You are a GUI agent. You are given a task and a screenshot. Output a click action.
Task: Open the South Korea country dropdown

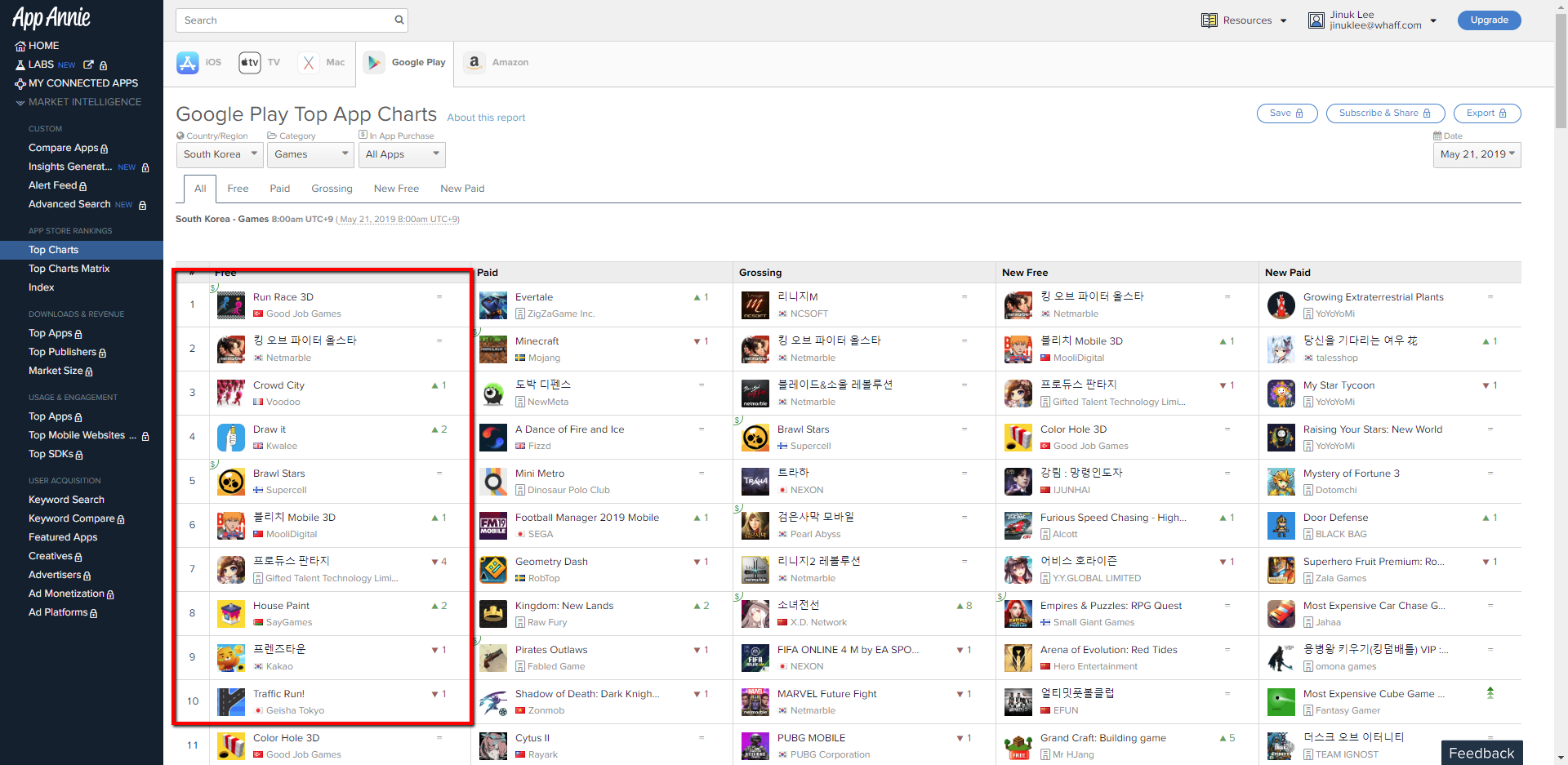coord(220,154)
